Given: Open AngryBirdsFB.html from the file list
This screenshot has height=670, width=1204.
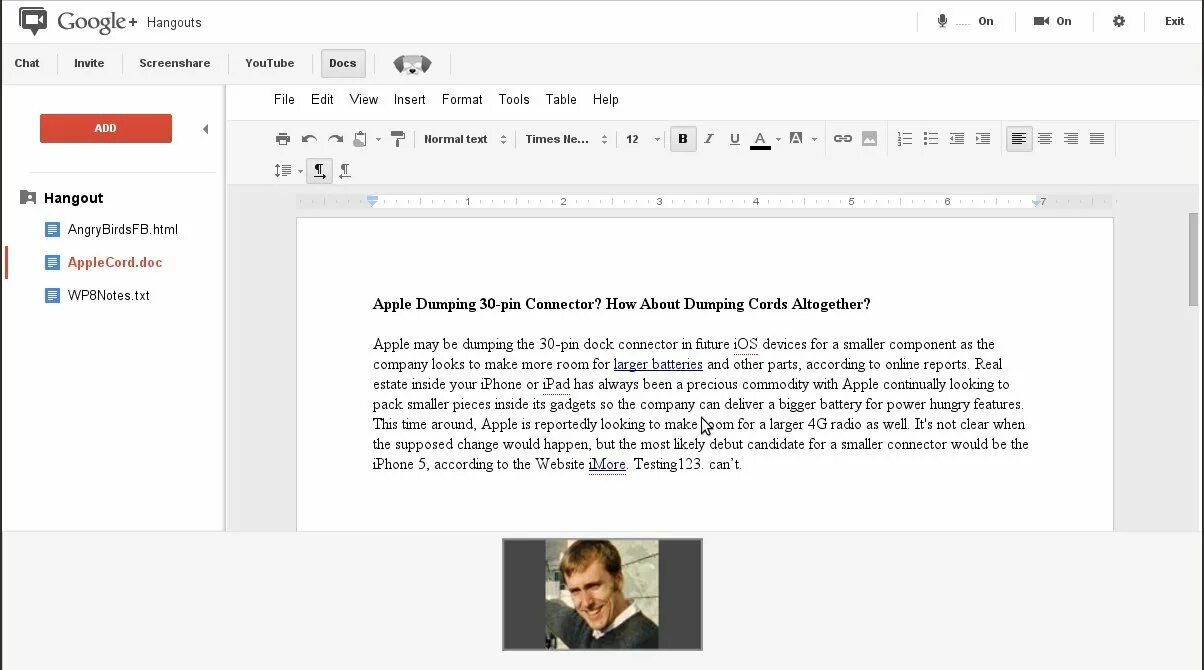Looking at the screenshot, I should (x=112, y=229).
